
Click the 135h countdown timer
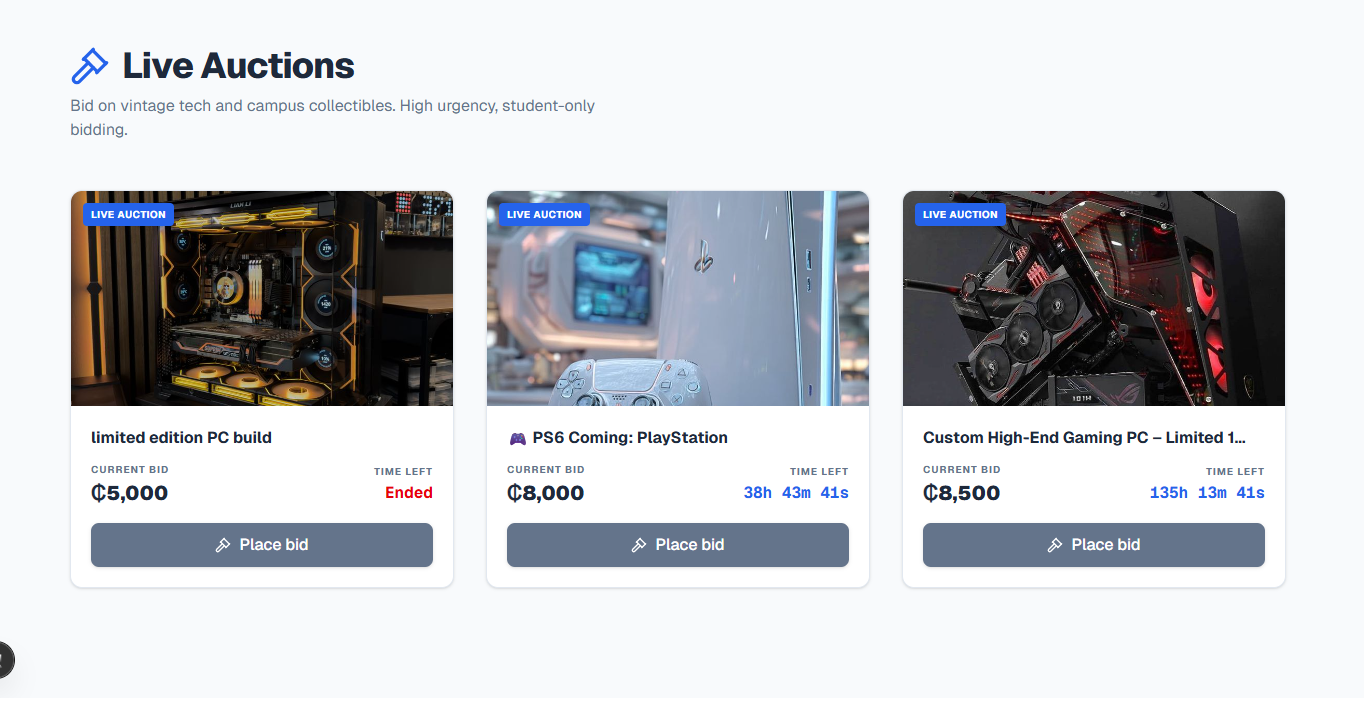coord(1207,493)
